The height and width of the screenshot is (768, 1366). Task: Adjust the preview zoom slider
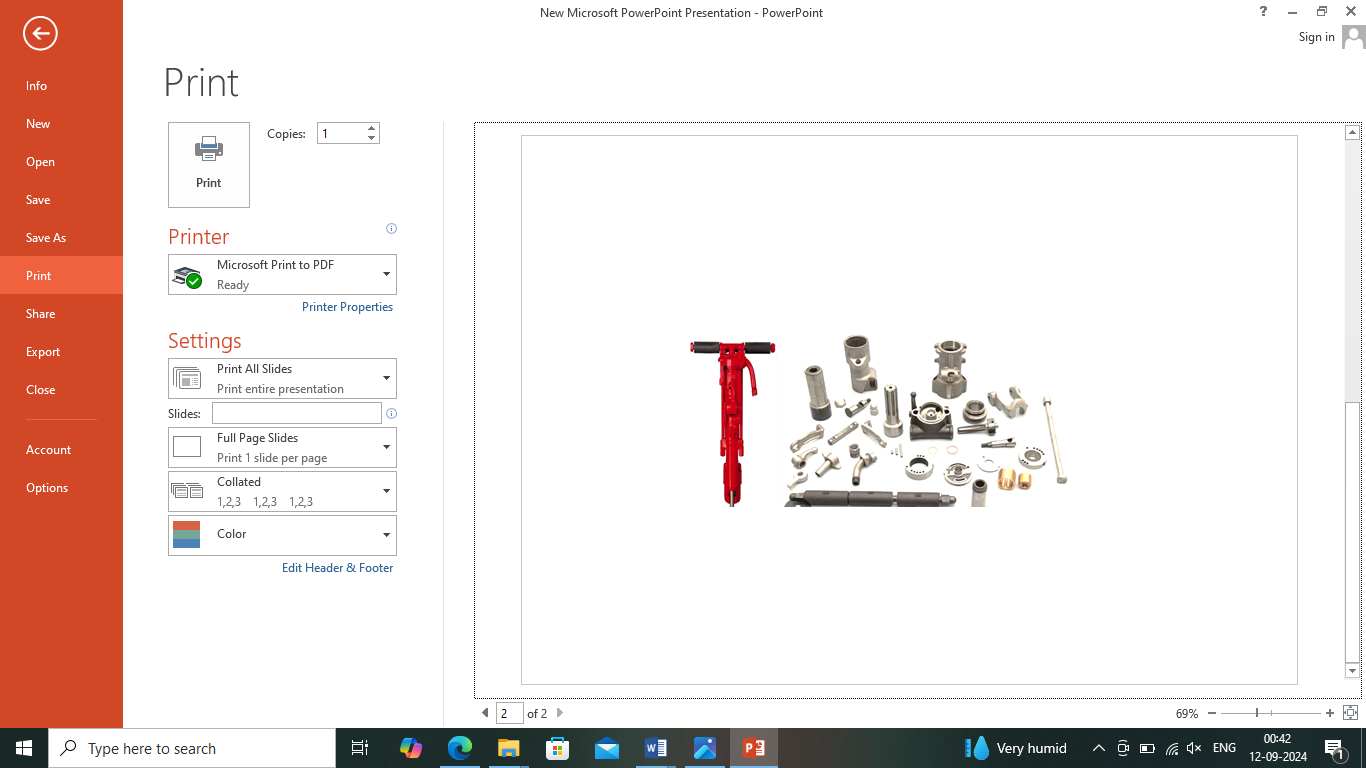point(1257,713)
